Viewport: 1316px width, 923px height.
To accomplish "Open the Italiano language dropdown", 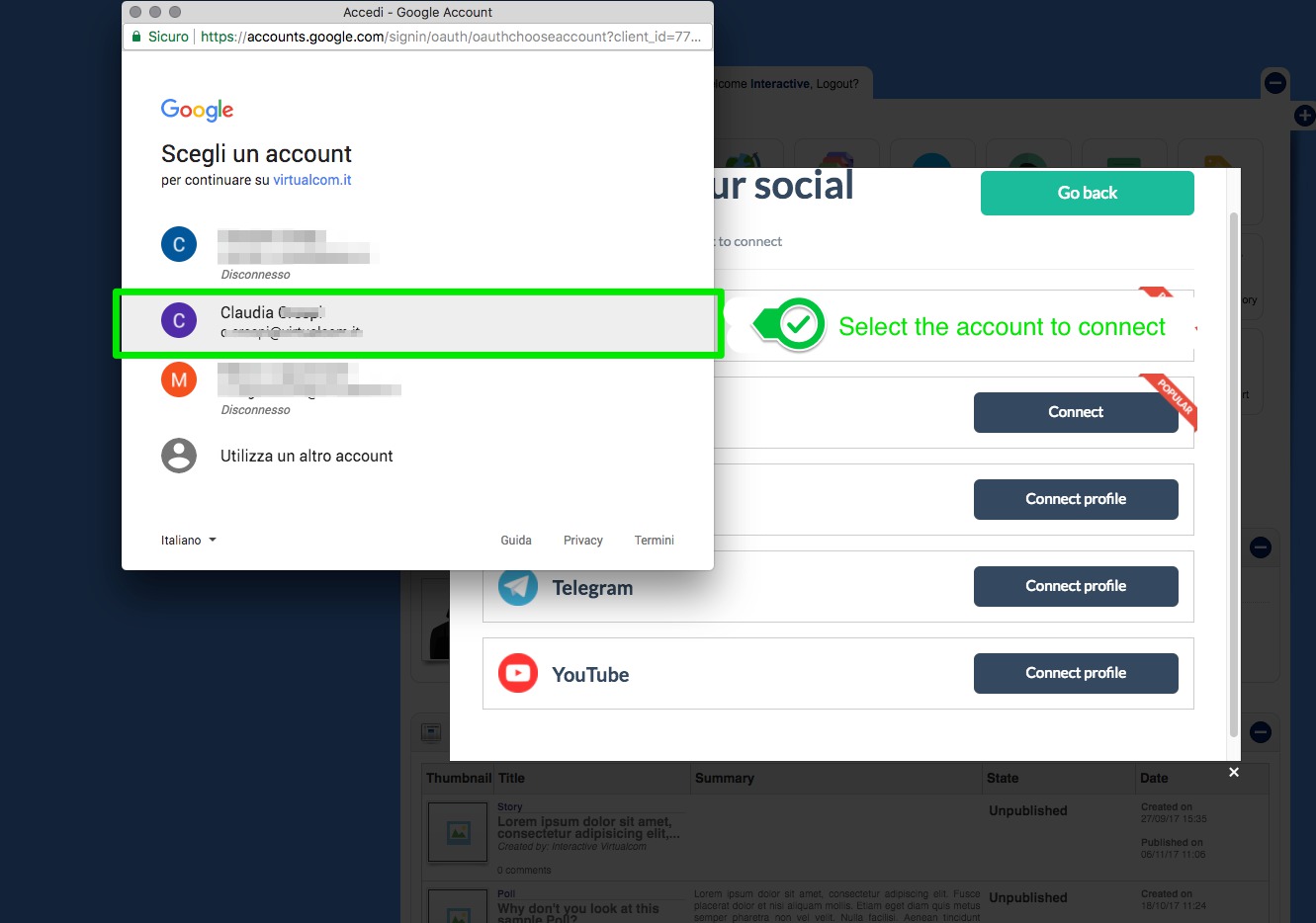I will pyautogui.click(x=189, y=541).
